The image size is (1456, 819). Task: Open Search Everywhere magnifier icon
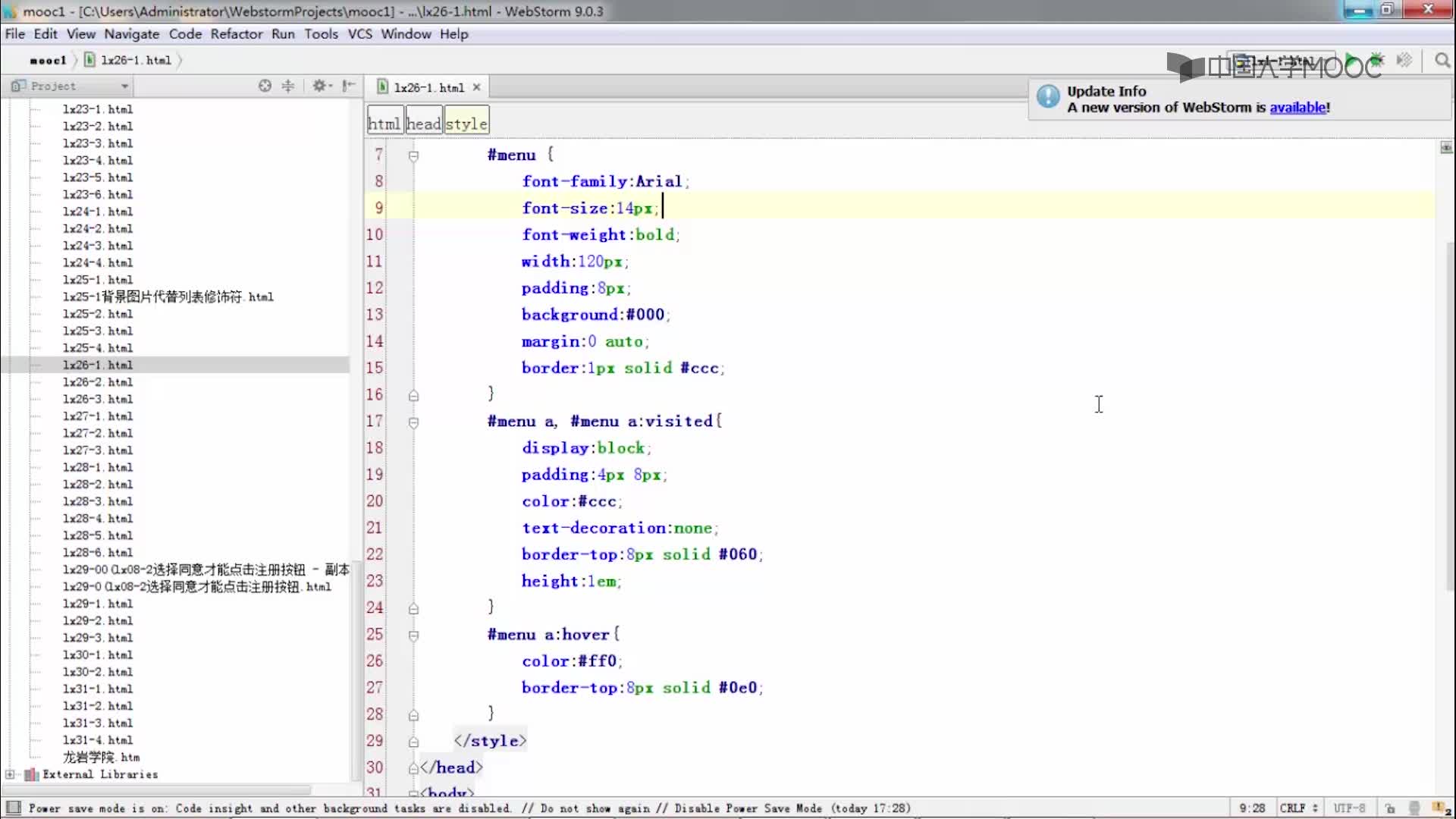pyautogui.click(x=1442, y=60)
